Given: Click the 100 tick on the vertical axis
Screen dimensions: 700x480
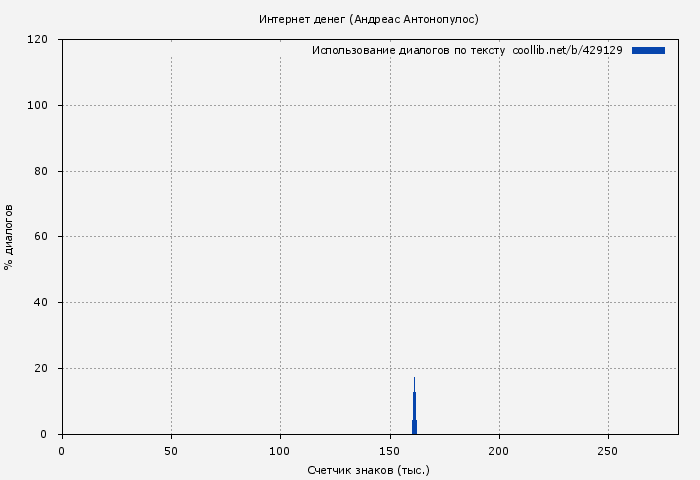Looking at the screenshot, I should (39, 106).
